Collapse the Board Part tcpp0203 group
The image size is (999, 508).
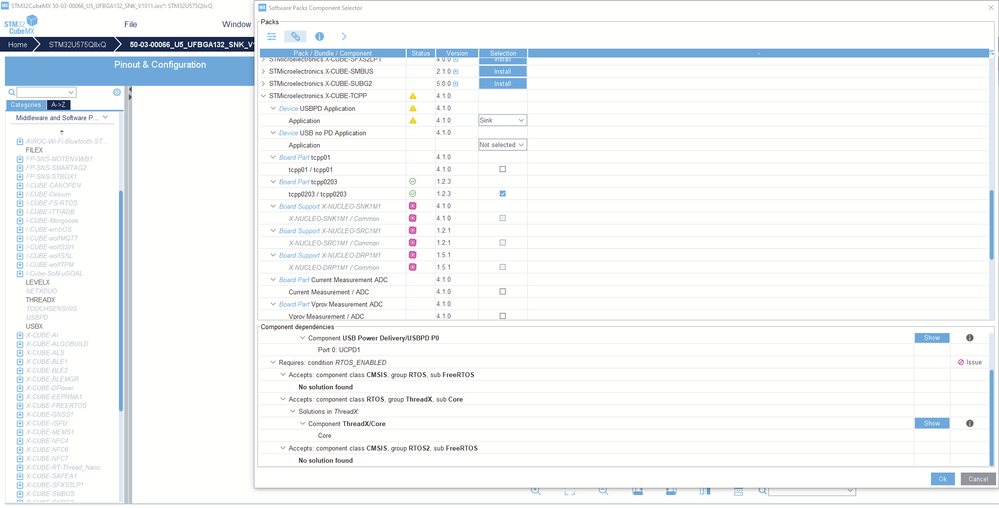pos(273,182)
